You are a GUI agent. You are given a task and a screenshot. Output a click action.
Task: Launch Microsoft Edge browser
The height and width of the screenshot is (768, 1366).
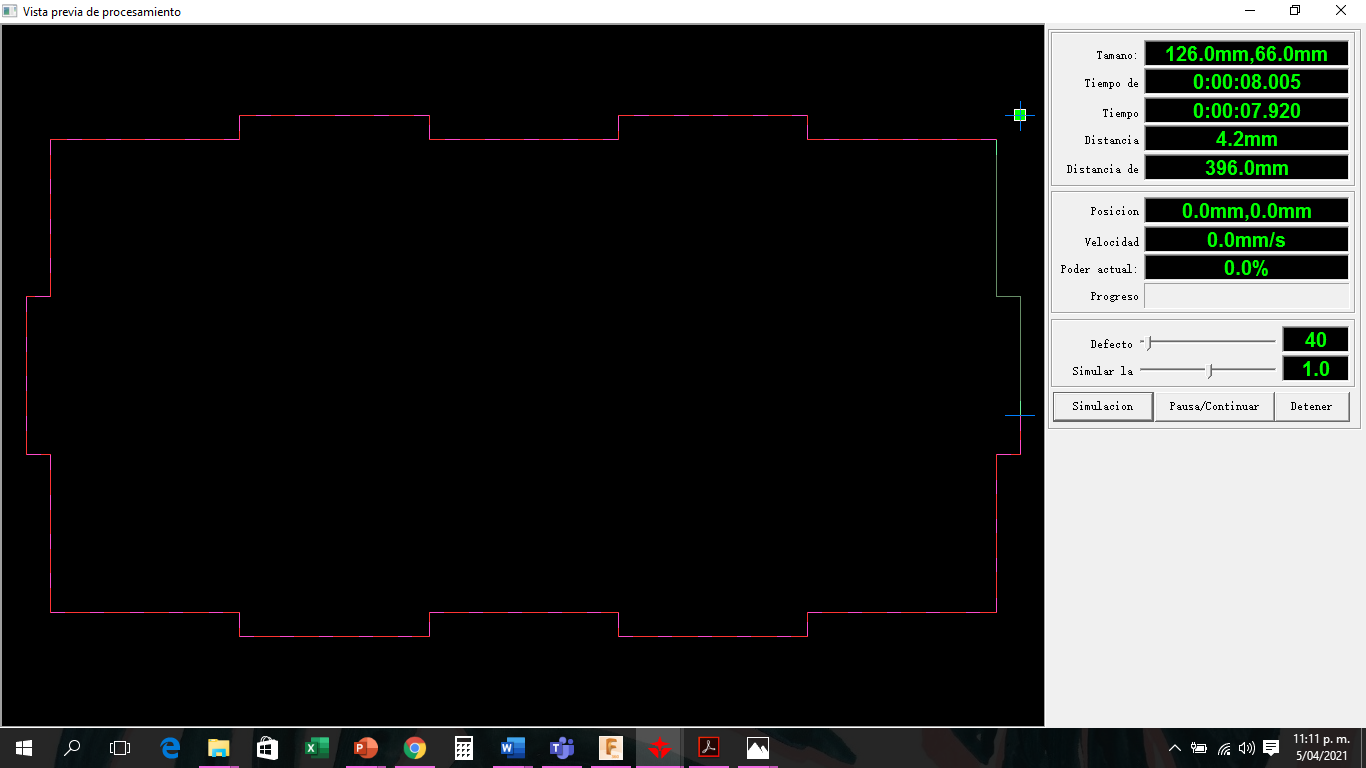pyautogui.click(x=170, y=748)
